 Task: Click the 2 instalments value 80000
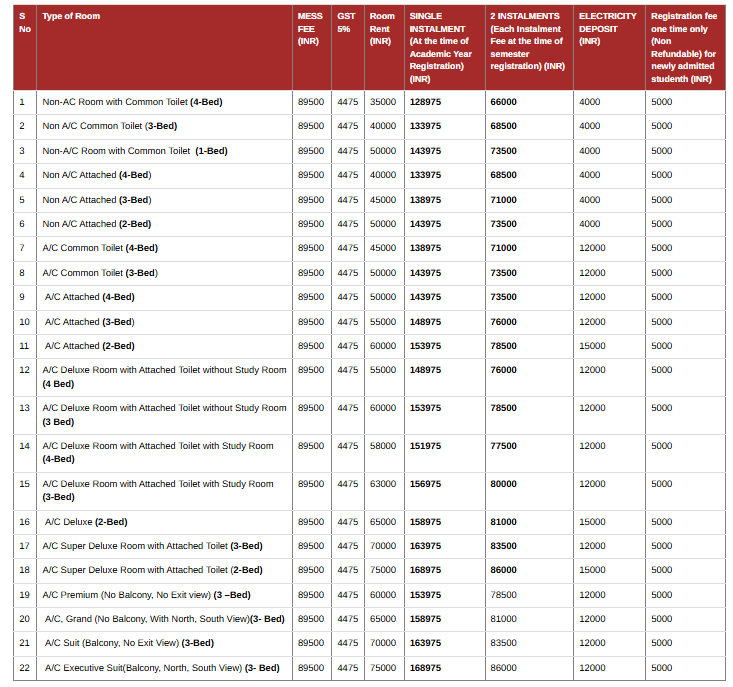(503, 484)
